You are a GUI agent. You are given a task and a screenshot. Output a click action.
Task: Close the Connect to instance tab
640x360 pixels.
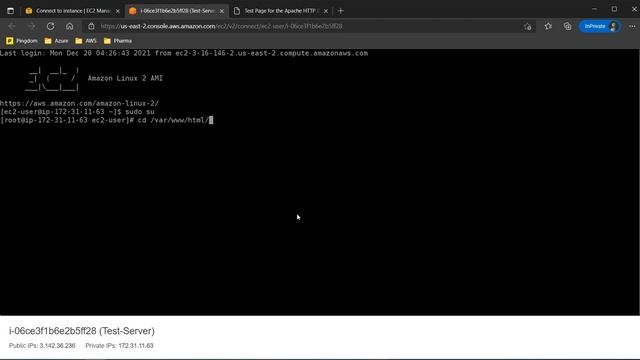118,11
